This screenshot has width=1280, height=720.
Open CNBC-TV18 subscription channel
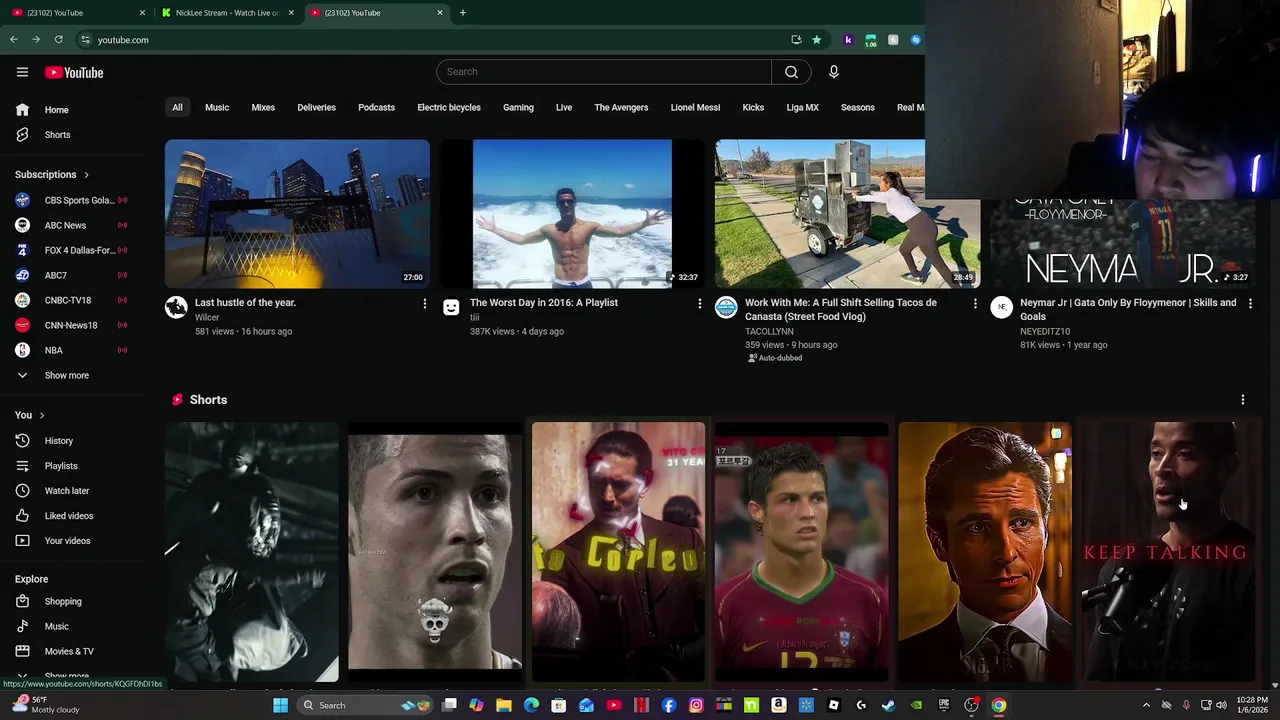coord(70,300)
